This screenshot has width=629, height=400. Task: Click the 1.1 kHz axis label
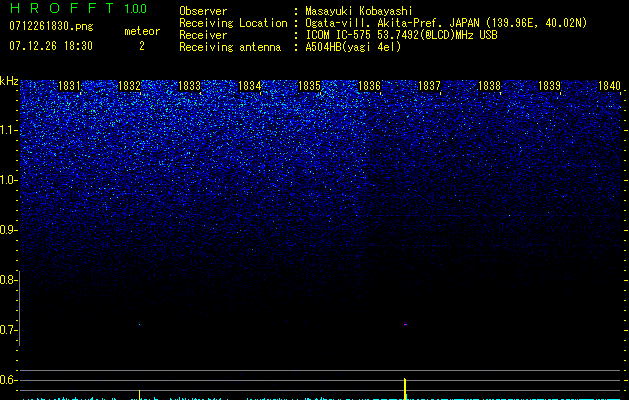(x=8, y=130)
